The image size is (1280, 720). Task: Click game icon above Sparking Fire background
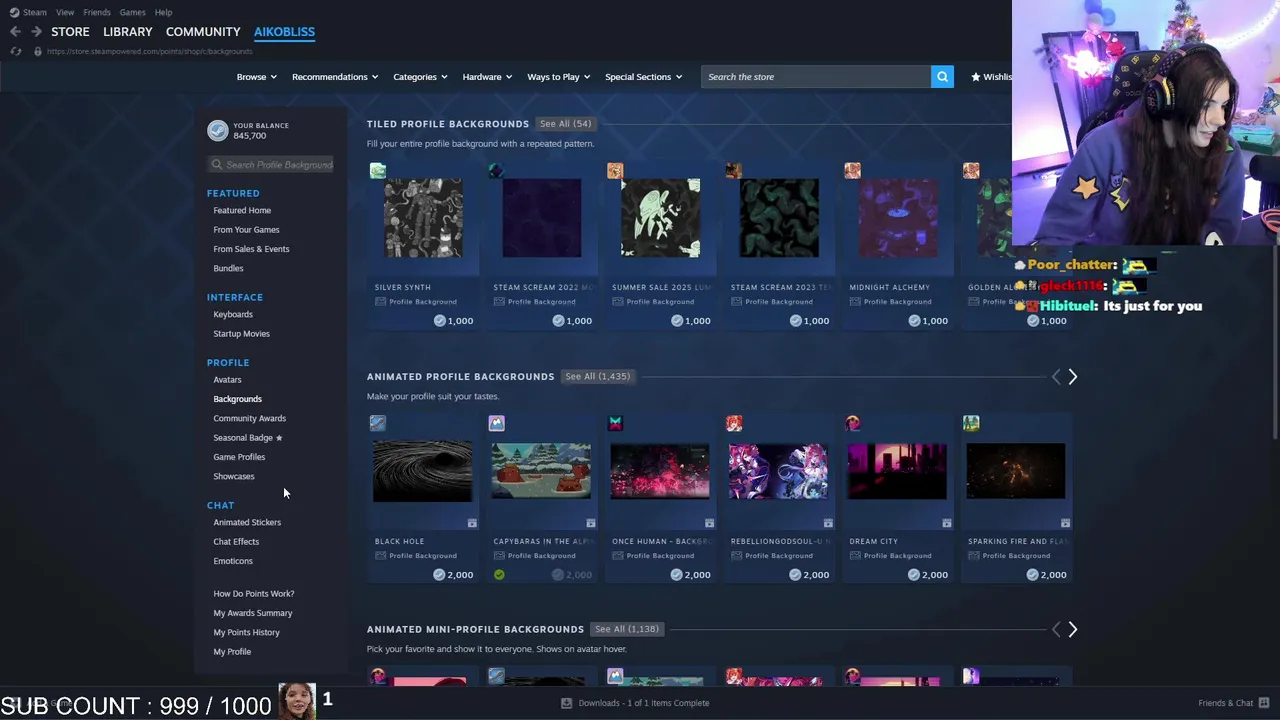[x=971, y=424]
